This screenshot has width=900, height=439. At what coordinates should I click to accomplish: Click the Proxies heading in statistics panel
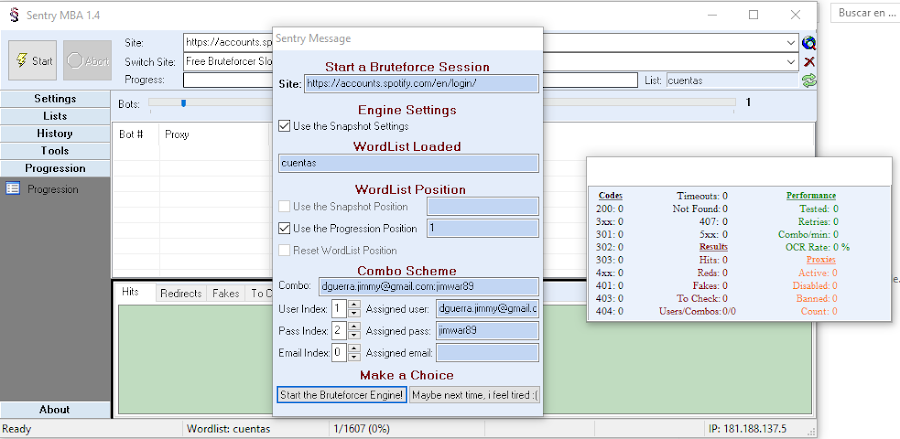821,260
